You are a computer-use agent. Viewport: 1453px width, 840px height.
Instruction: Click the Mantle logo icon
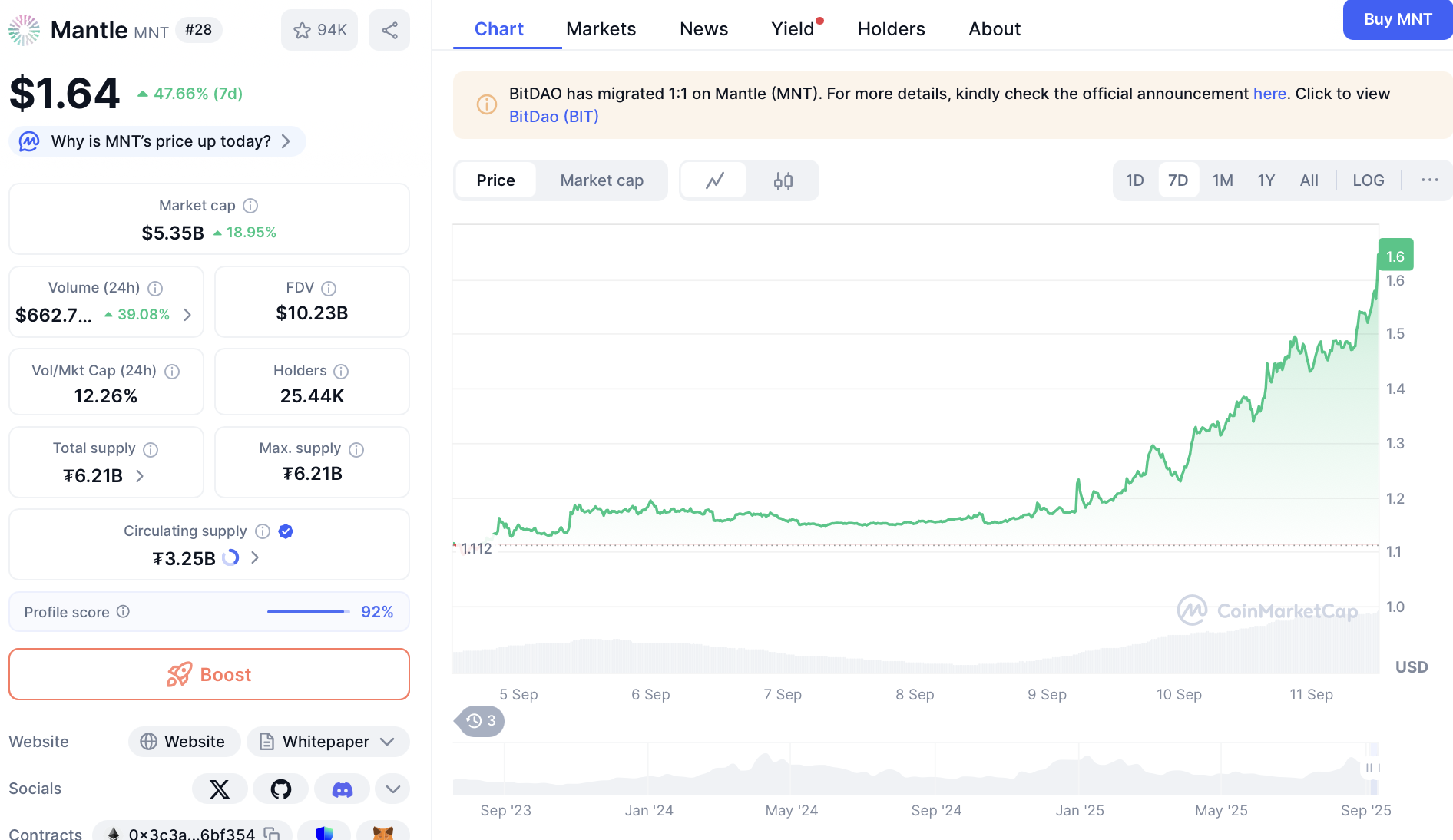pyautogui.click(x=24, y=30)
